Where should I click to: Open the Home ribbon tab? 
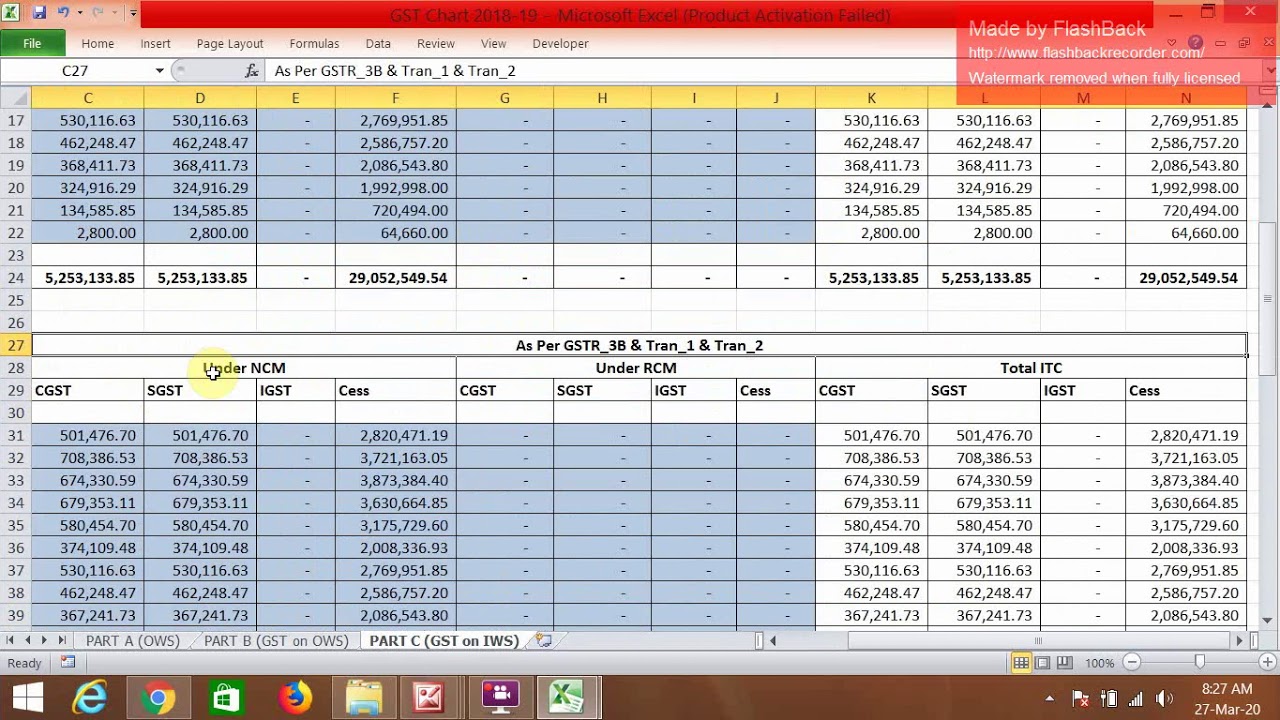(98, 43)
